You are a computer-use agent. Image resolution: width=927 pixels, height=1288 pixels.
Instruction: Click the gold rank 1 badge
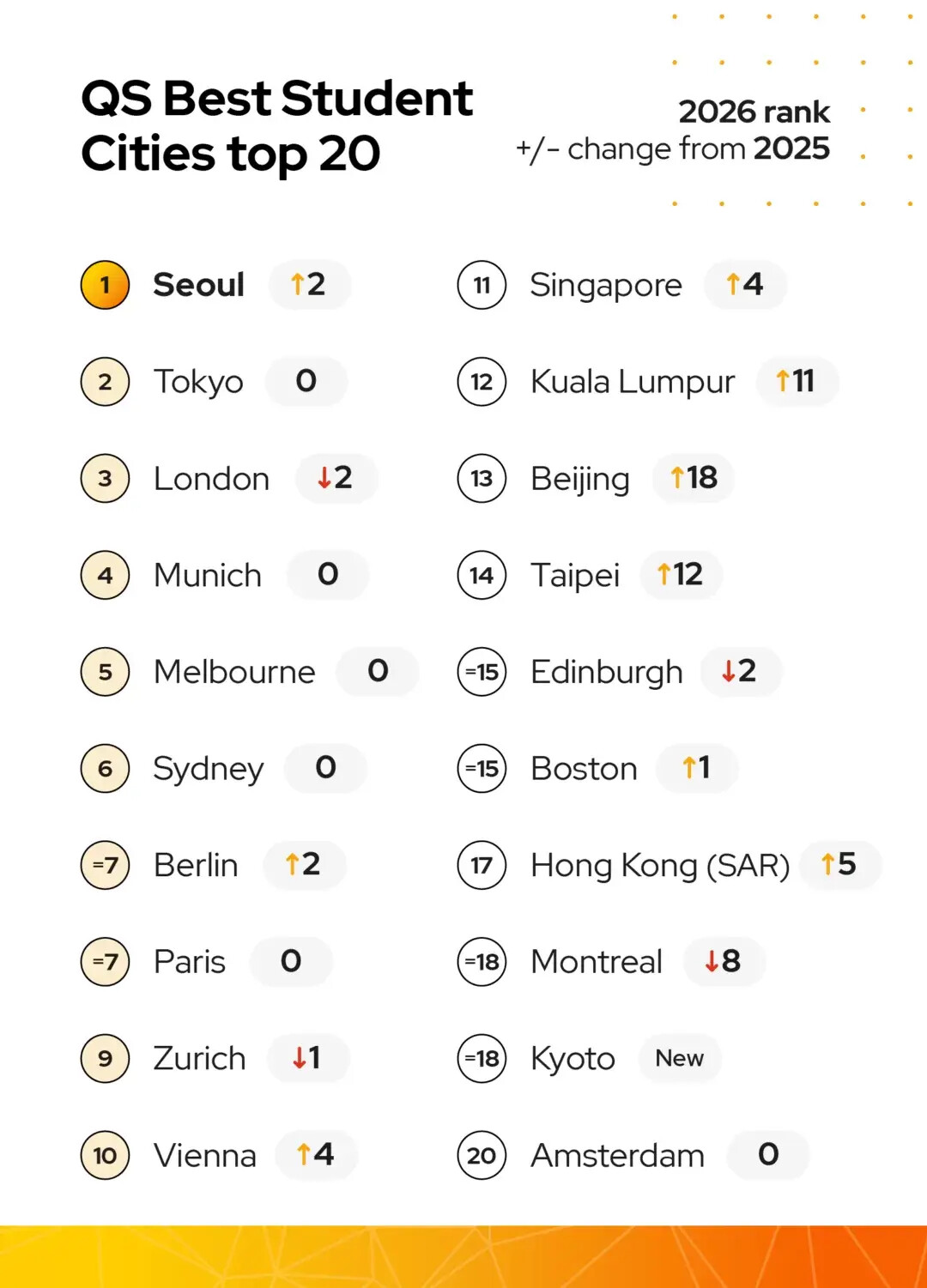105,285
